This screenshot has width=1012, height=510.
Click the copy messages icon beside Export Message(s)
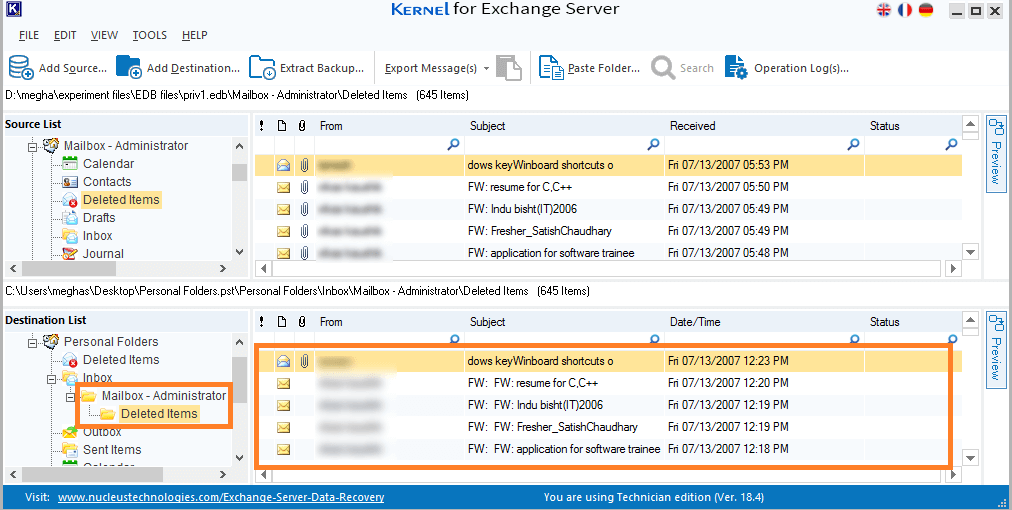[509, 68]
